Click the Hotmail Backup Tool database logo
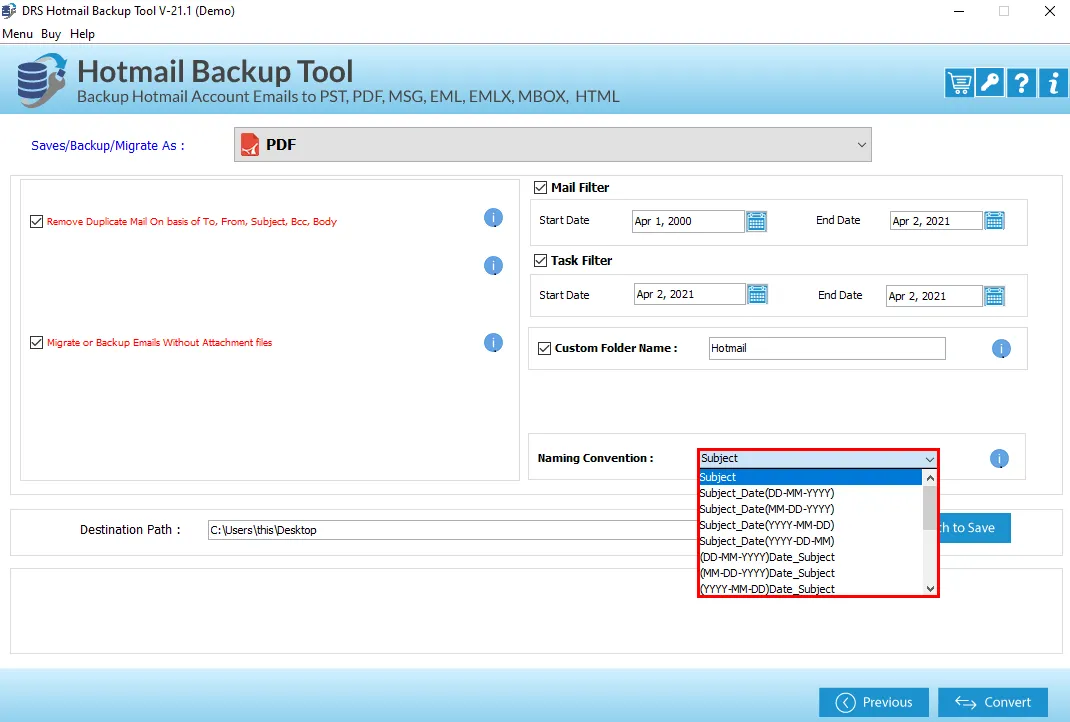 pos(42,81)
